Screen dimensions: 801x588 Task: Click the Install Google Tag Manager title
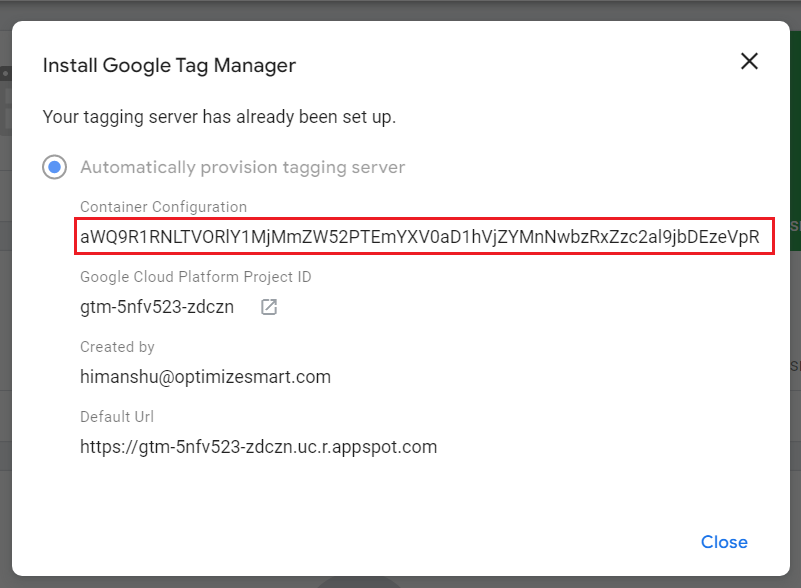click(169, 66)
